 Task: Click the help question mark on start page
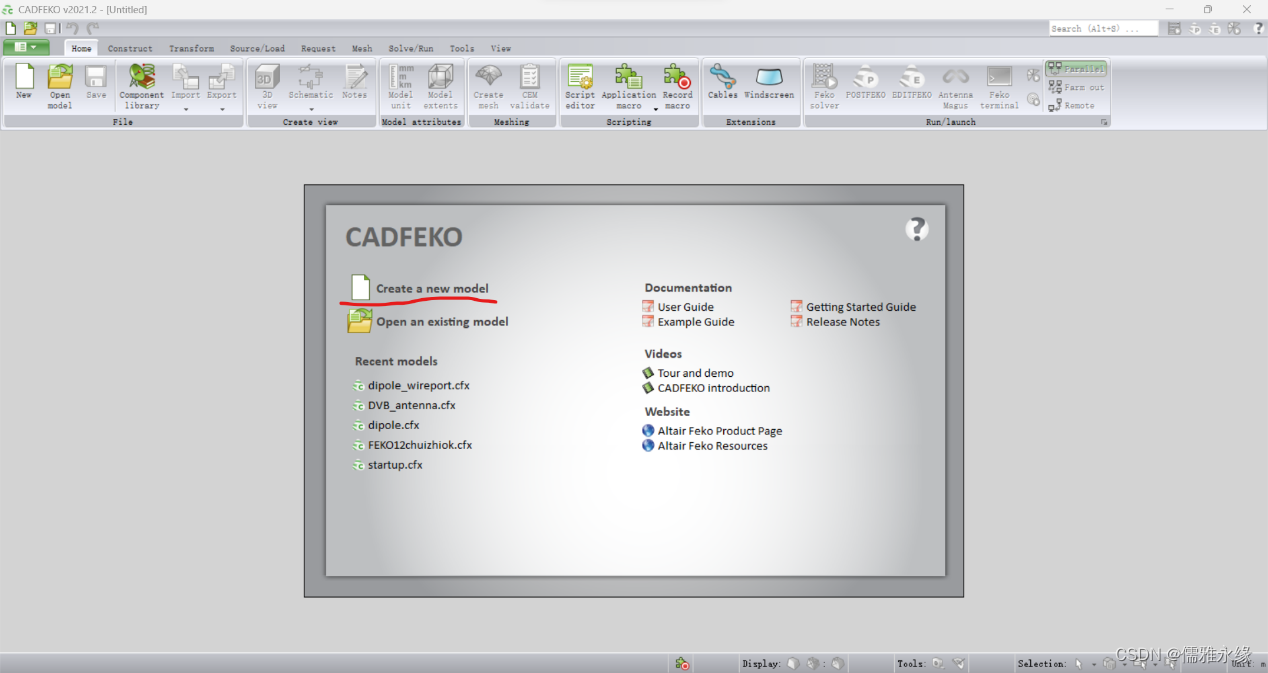point(917,229)
